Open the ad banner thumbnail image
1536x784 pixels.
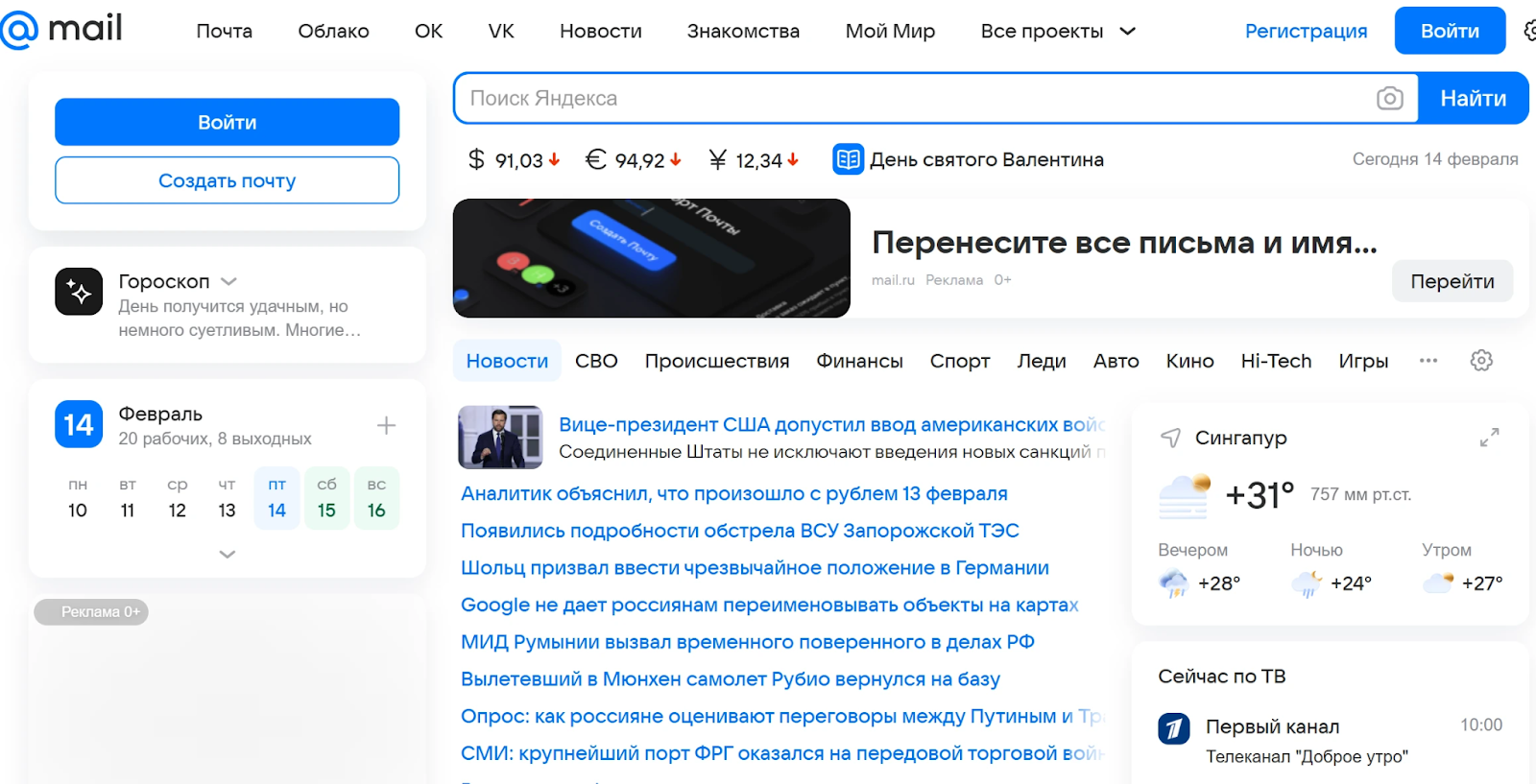click(652, 258)
